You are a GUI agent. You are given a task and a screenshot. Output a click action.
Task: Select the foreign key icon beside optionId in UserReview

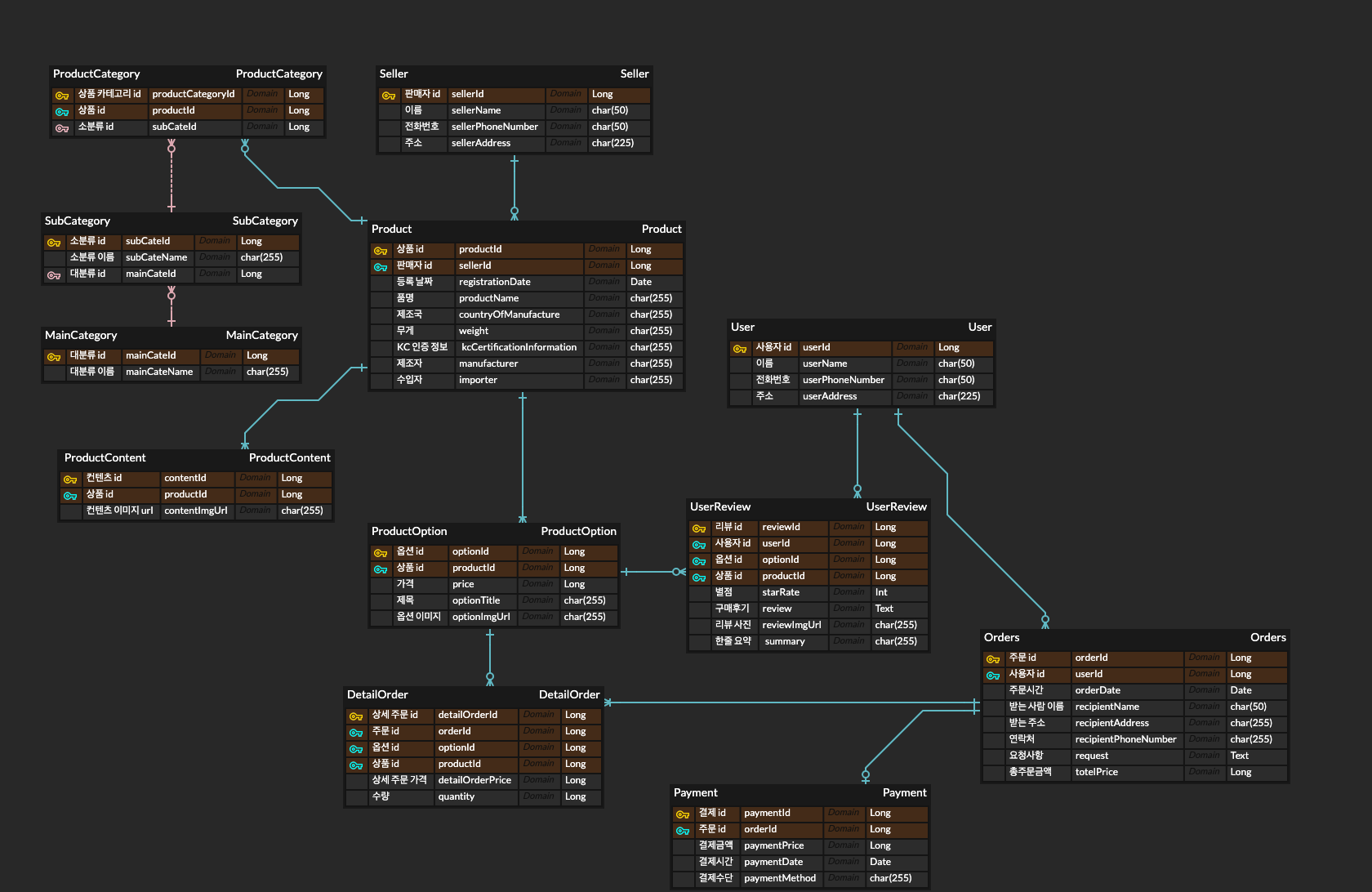(699, 561)
